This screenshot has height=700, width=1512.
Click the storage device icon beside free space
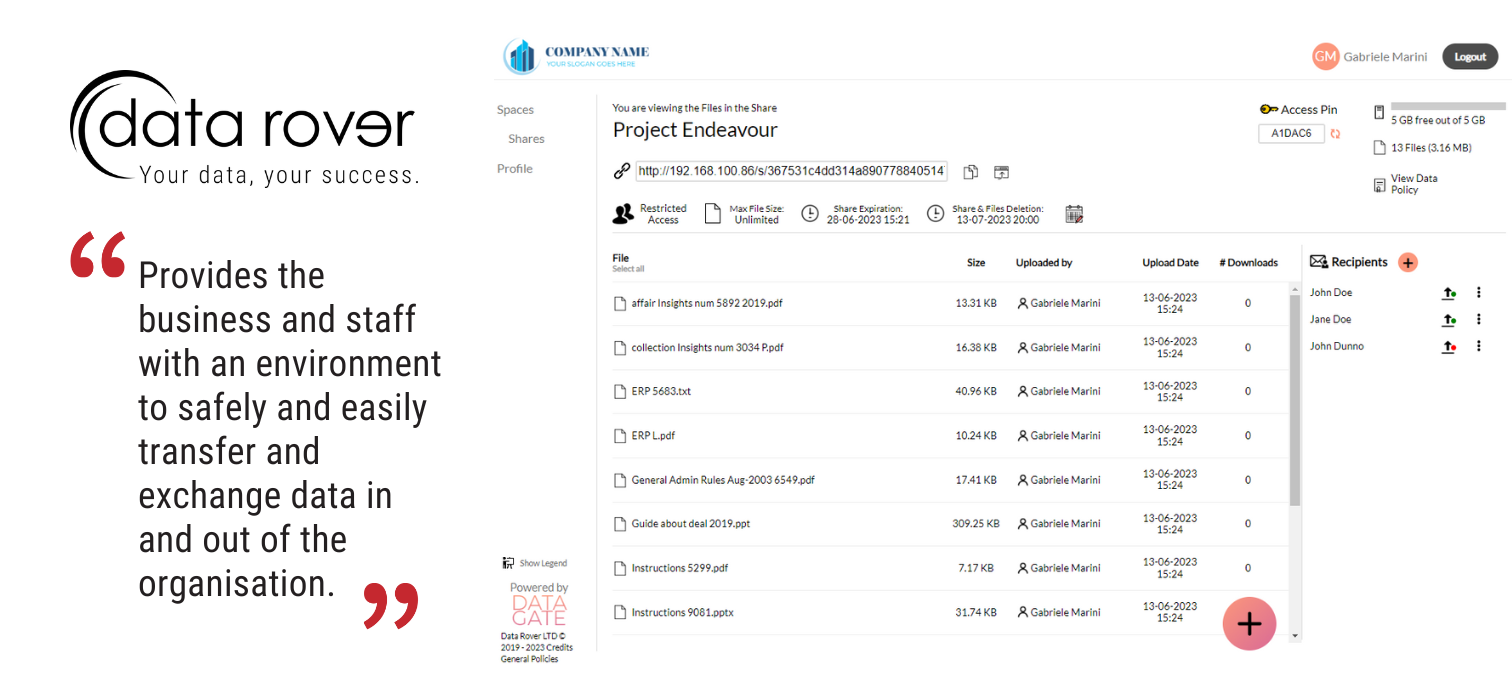pyautogui.click(x=1379, y=112)
